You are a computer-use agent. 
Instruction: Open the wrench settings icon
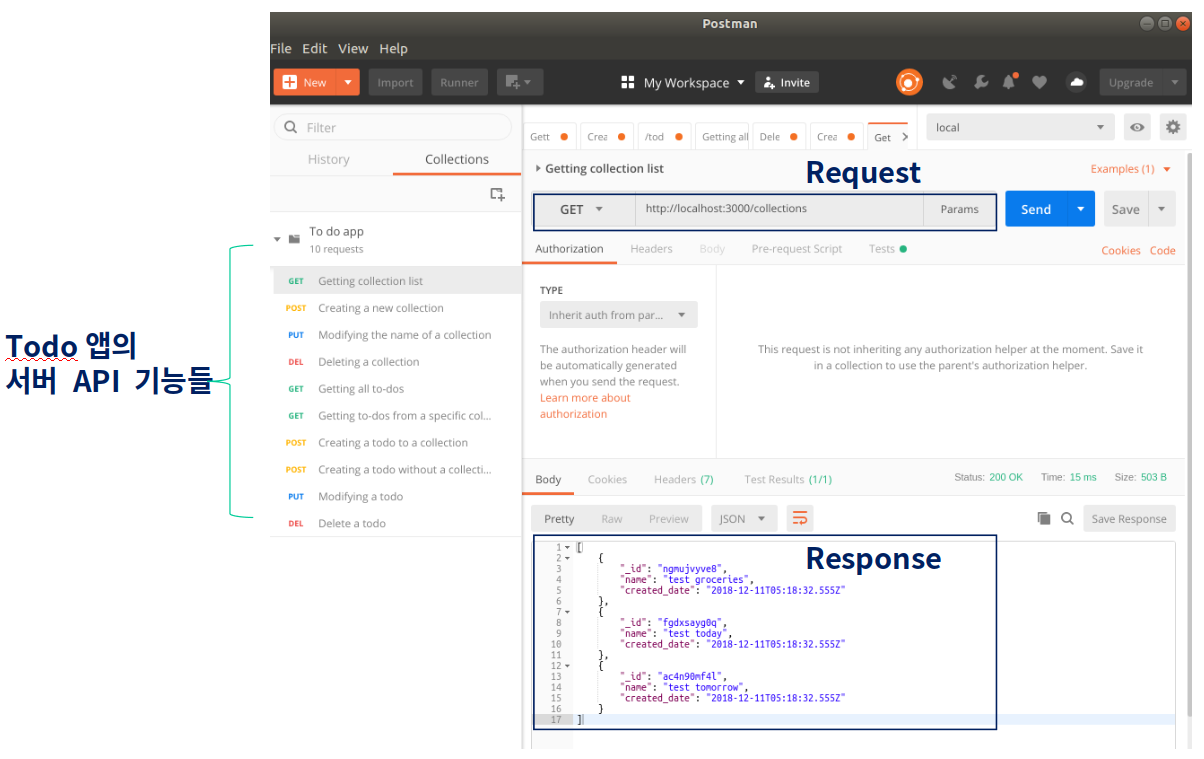tap(981, 83)
